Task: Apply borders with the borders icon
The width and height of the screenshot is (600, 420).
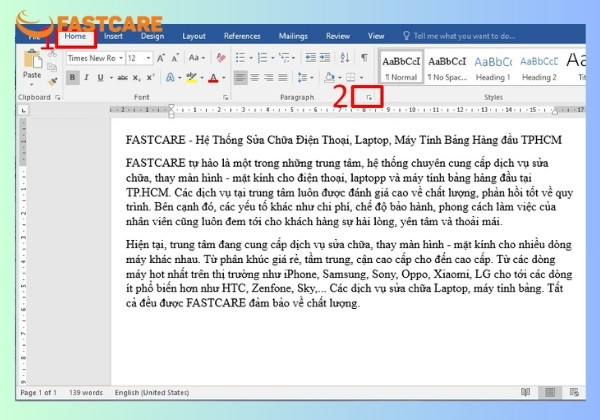Action: (351, 78)
